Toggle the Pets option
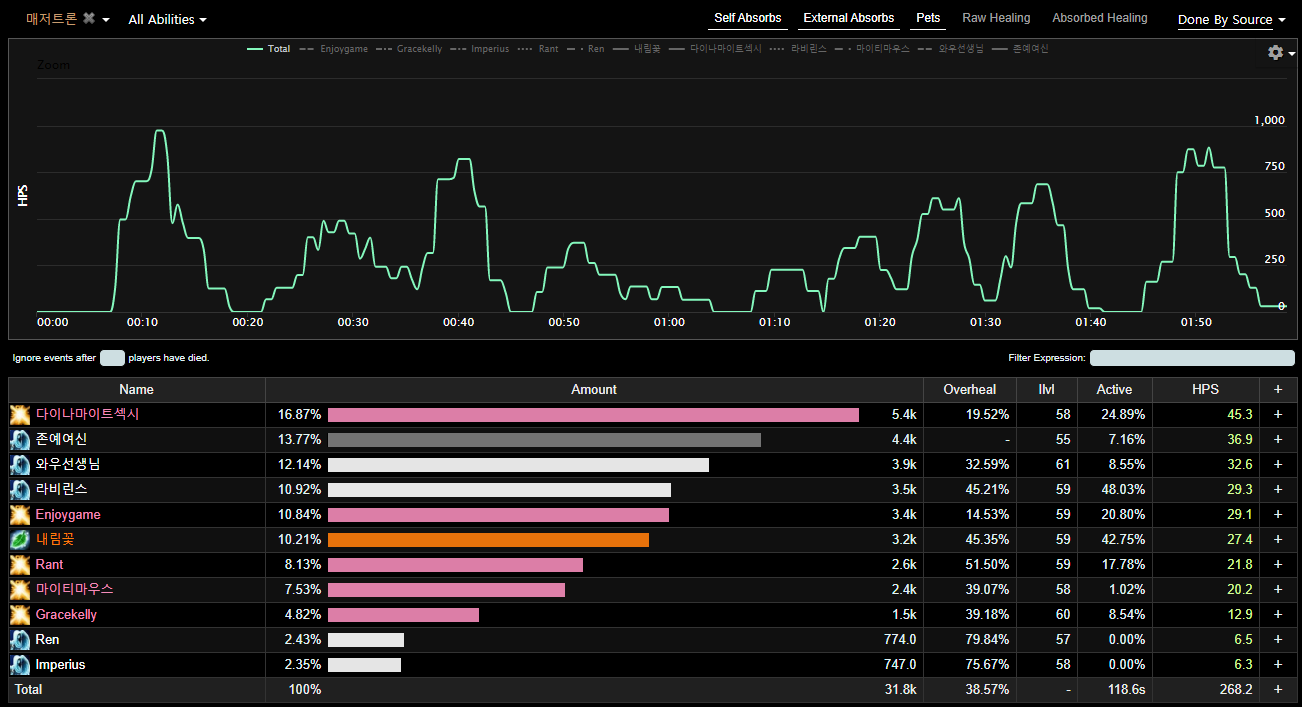 (x=928, y=18)
